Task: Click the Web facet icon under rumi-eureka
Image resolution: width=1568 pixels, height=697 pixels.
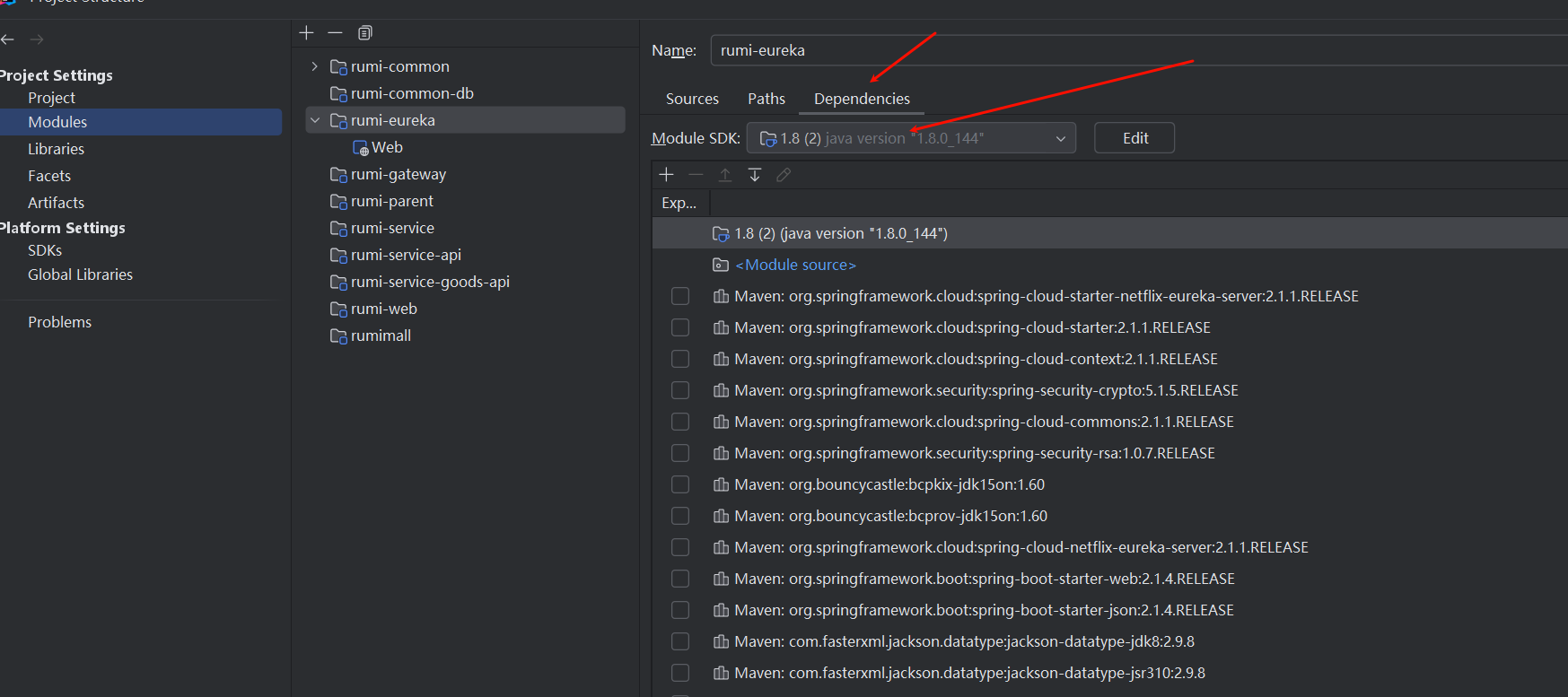Action: [x=361, y=148]
